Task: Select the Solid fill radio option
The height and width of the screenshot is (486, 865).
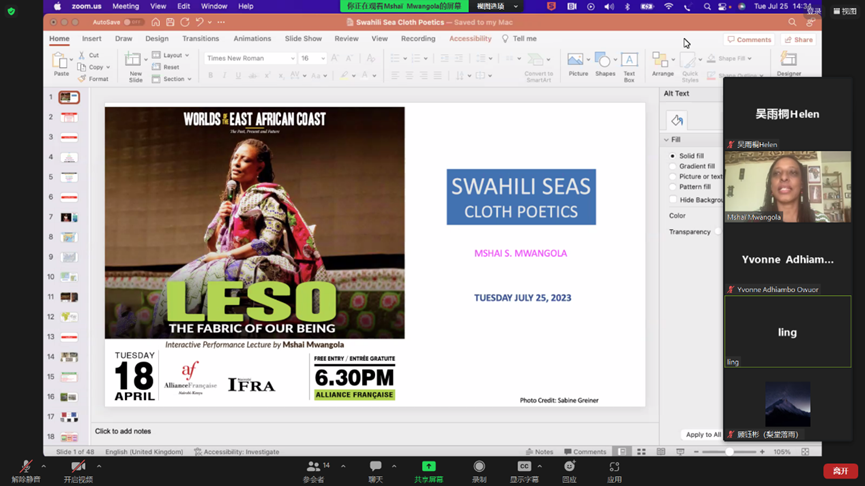Action: (x=673, y=156)
